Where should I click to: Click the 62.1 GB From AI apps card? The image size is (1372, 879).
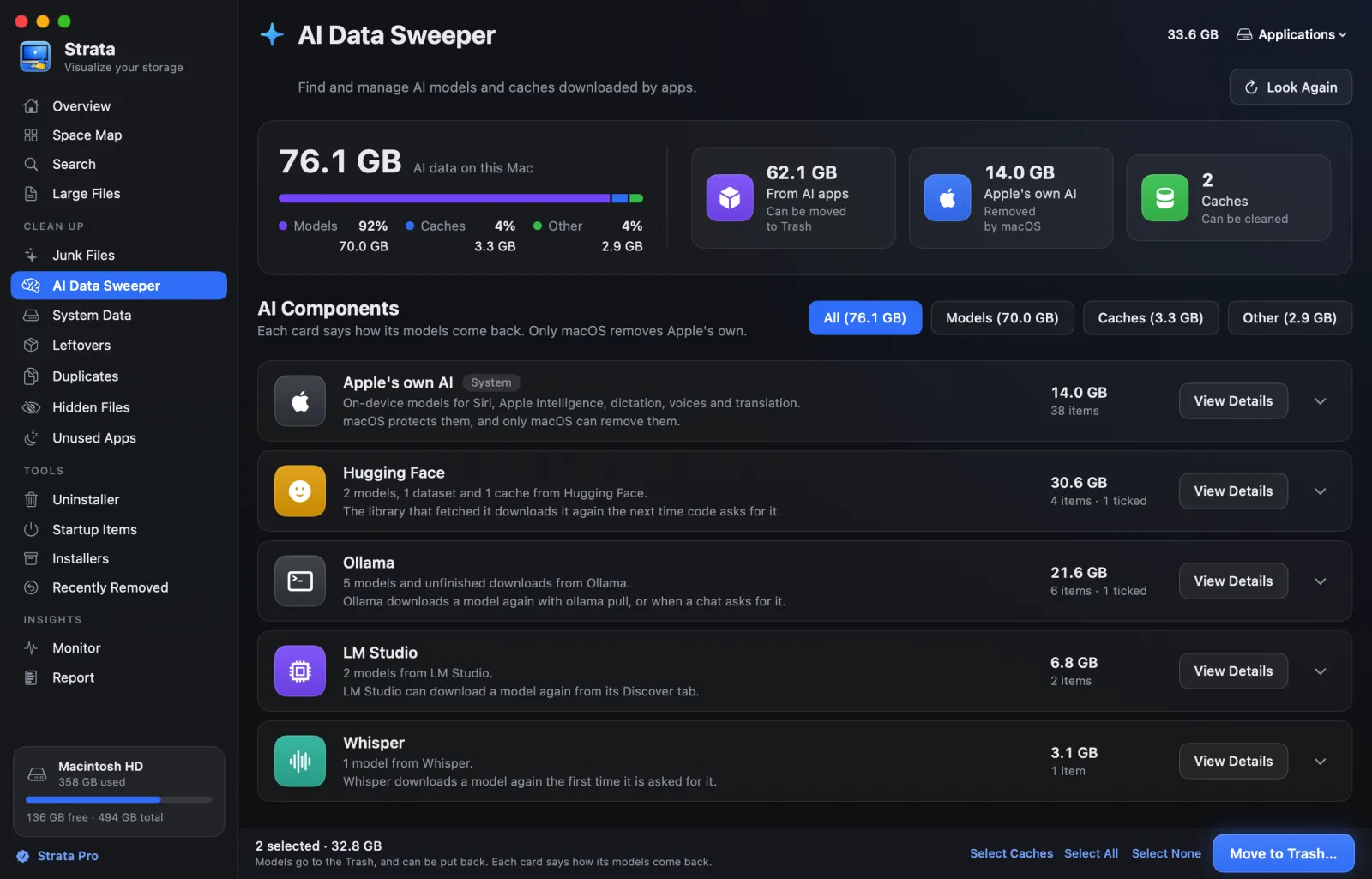point(793,198)
